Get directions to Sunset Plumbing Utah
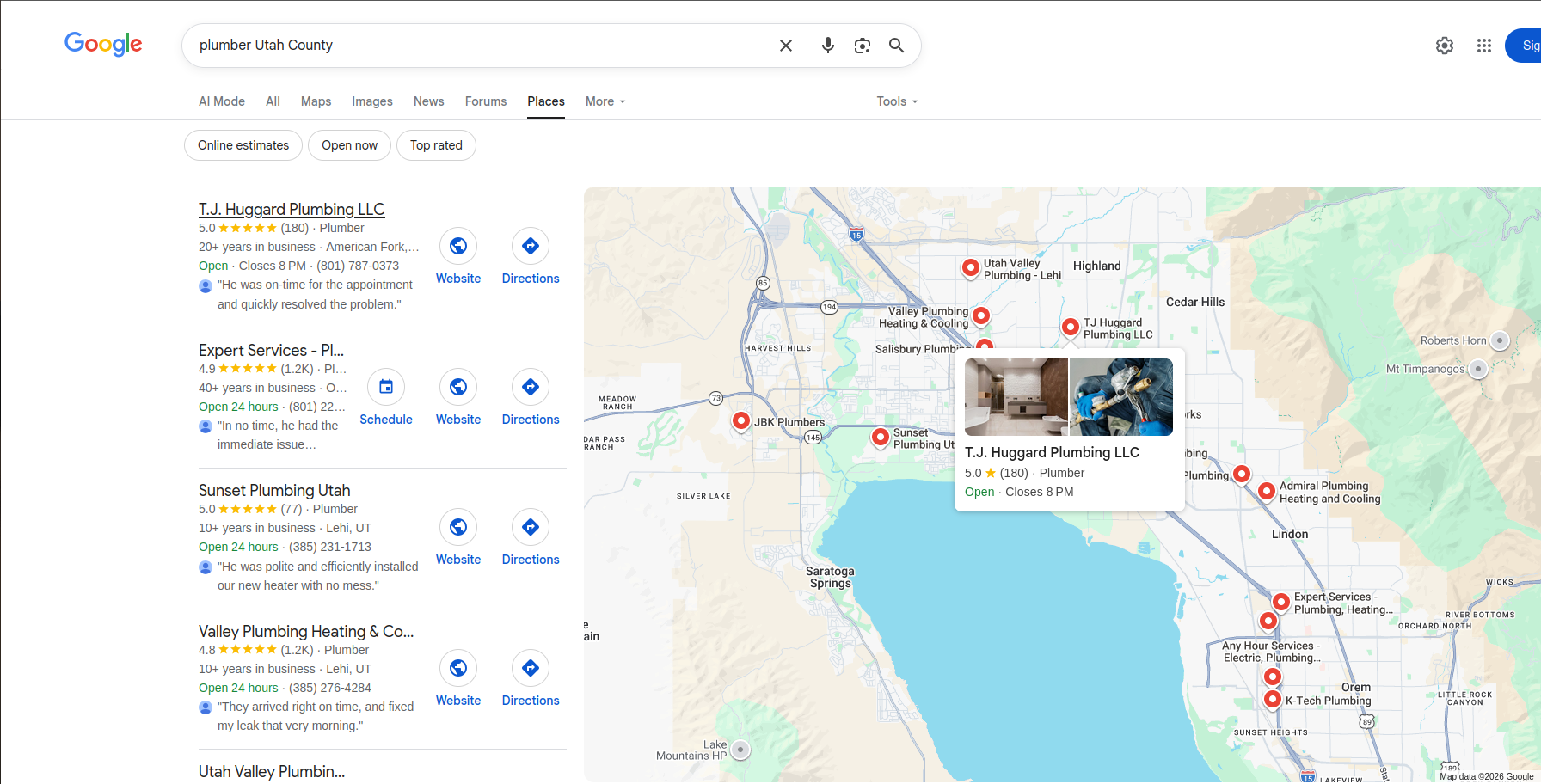This screenshot has height=784, width=1541. pos(531,528)
